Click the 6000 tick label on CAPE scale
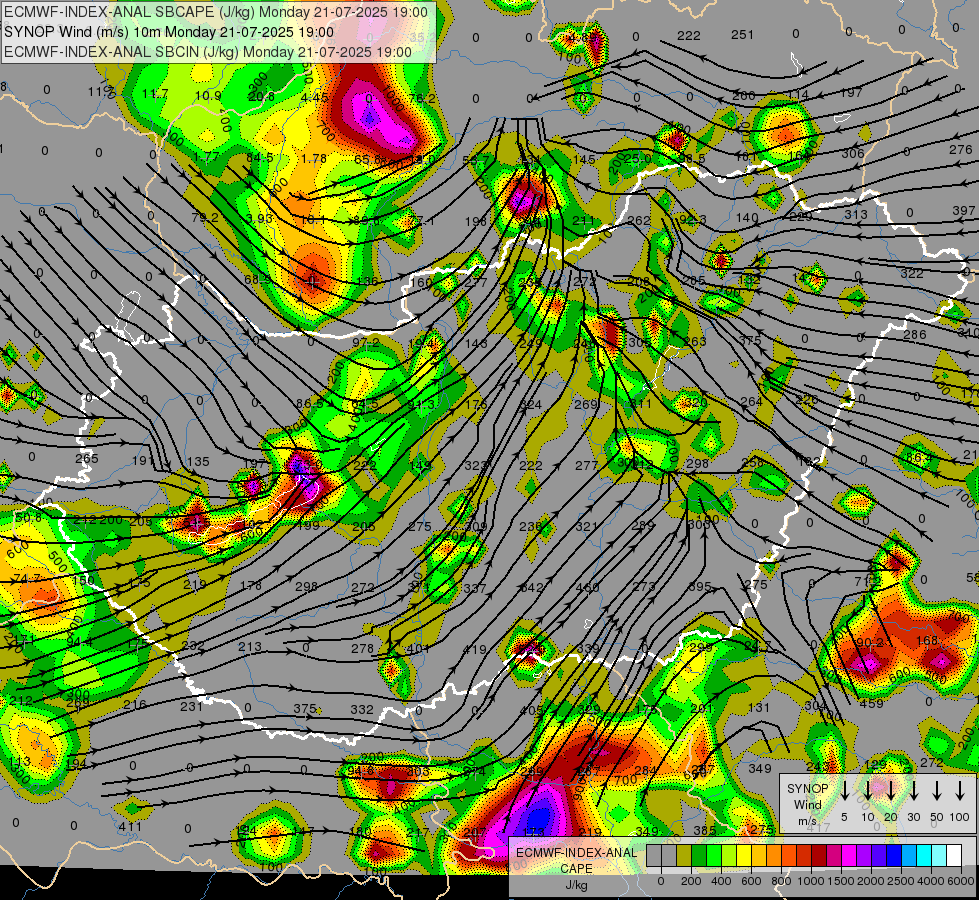The image size is (979, 900). (961, 881)
